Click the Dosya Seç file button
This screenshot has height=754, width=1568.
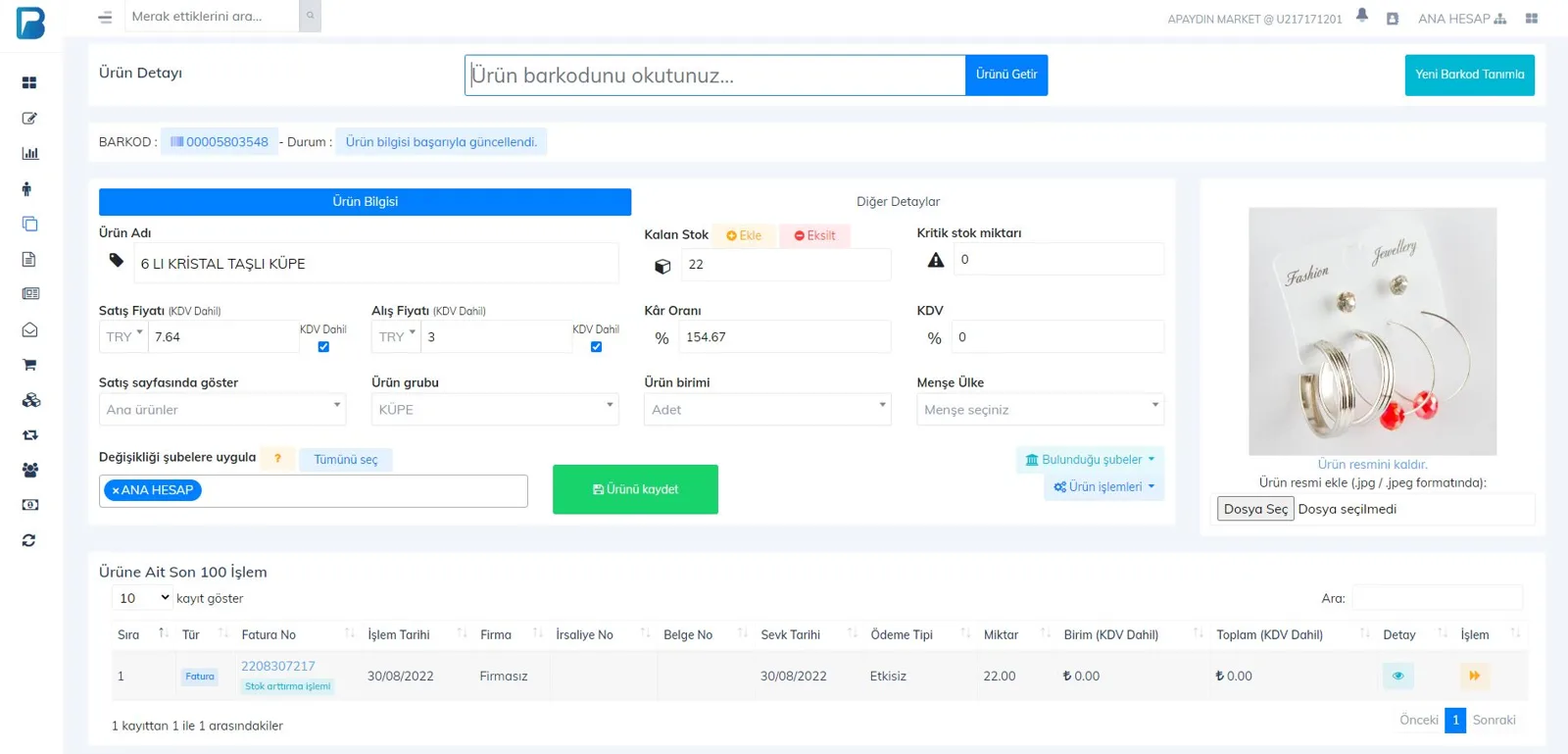pyautogui.click(x=1255, y=509)
